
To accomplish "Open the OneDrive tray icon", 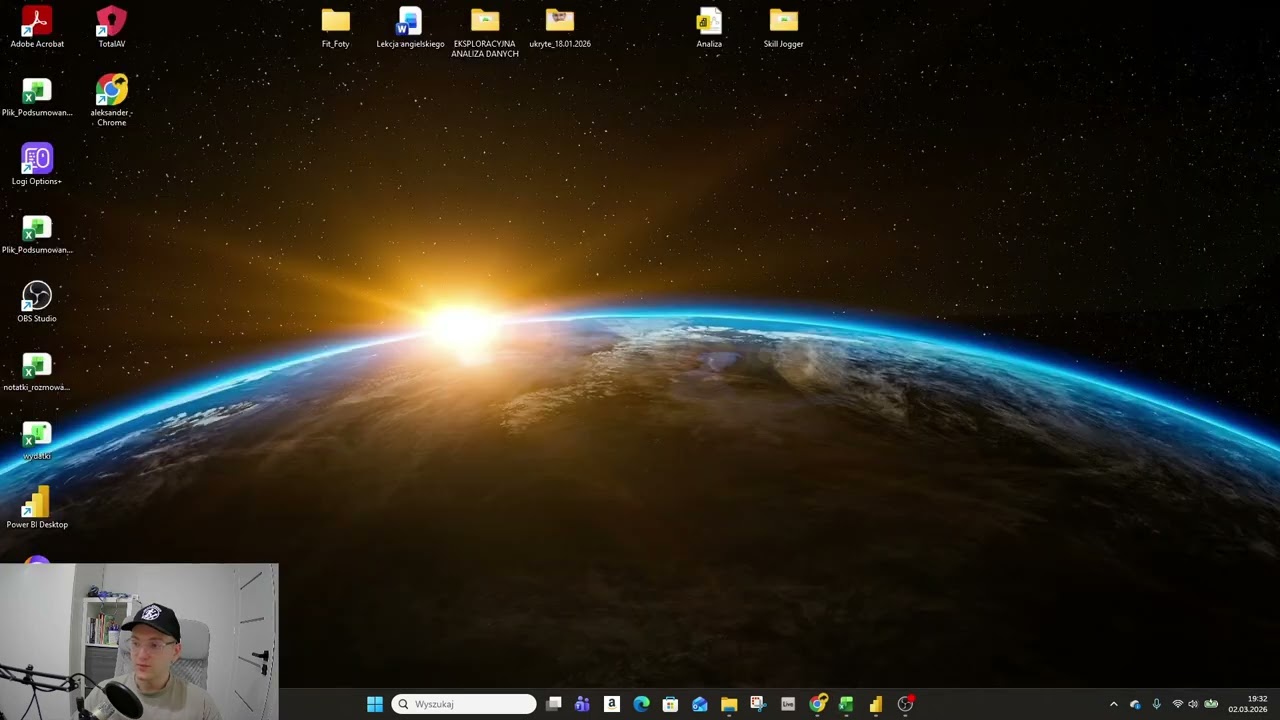I will (x=1135, y=704).
